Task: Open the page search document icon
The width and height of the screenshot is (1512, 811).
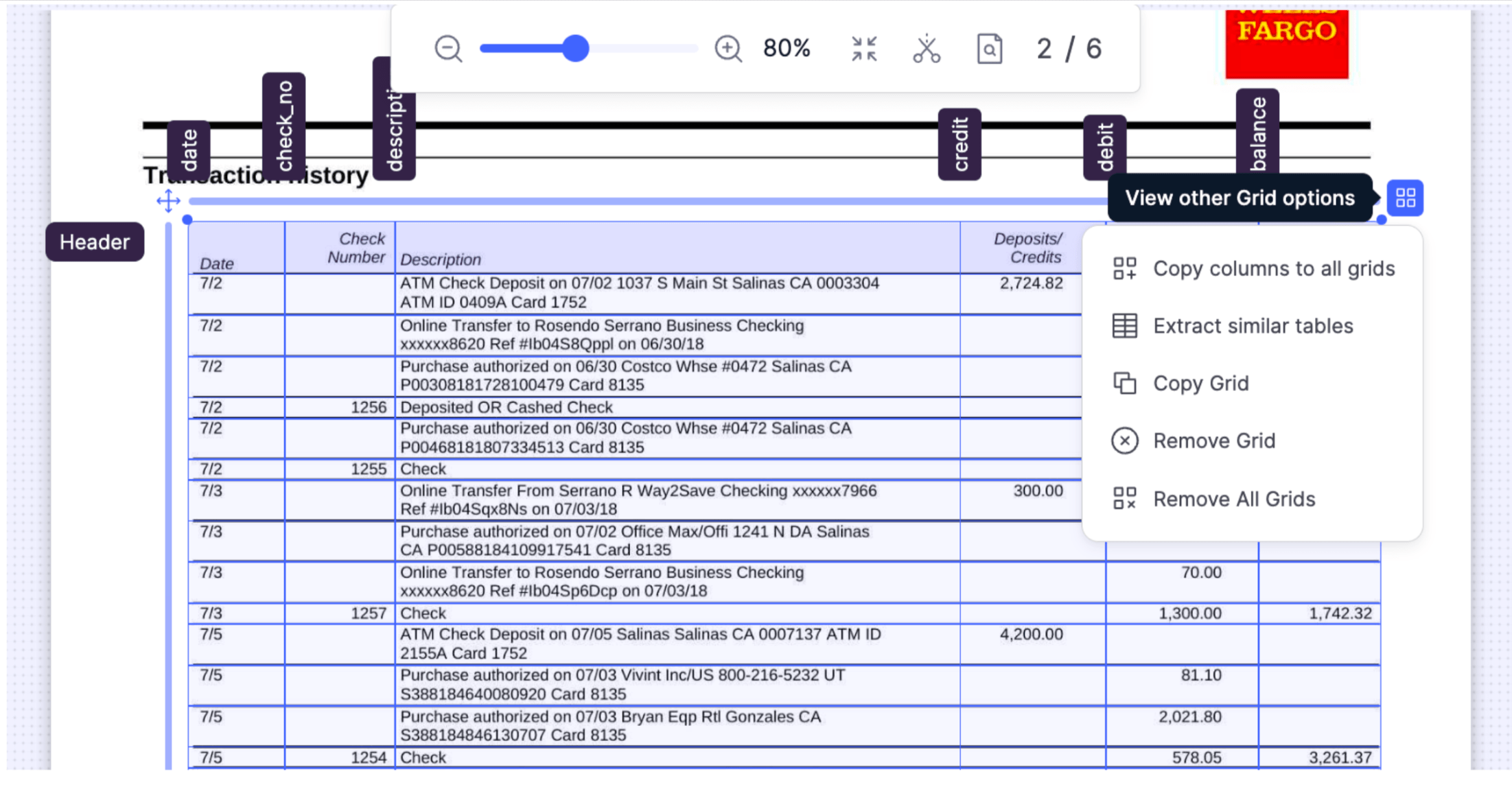Action: pyautogui.click(x=989, y=49)
